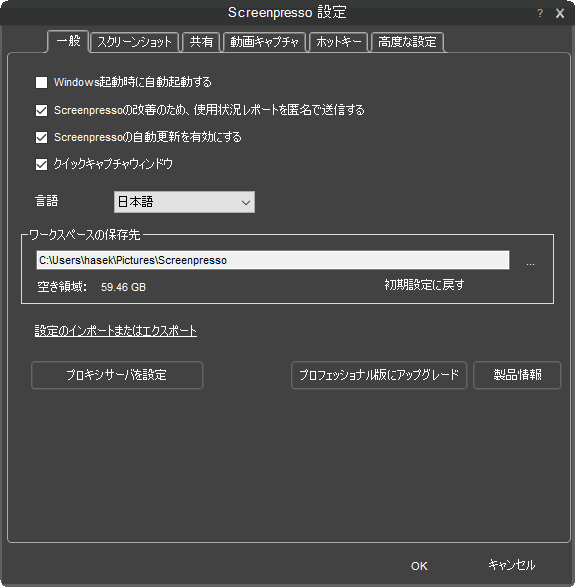Disable the クイックキャプチャウィンドウ checkbox
This screenshot has width=575, height=587.
[x=42, y=164]
